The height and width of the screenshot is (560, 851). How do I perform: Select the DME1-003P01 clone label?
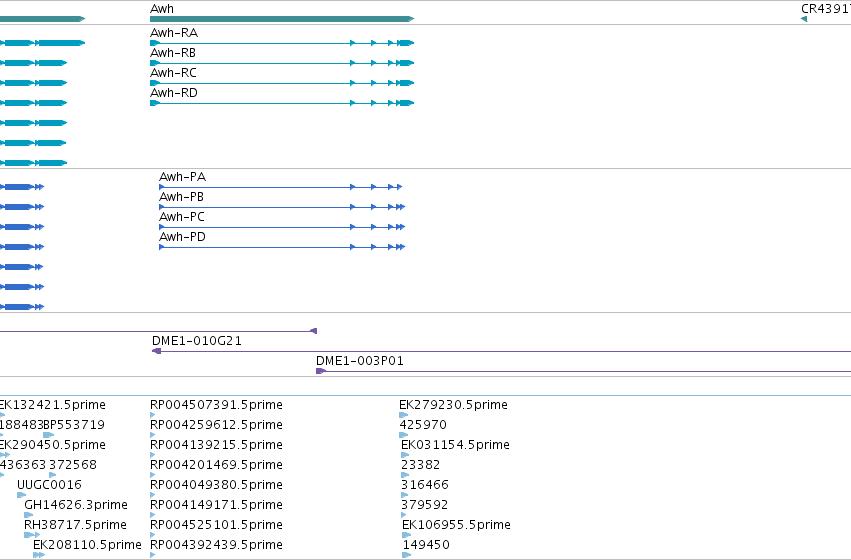click(360, 361)
